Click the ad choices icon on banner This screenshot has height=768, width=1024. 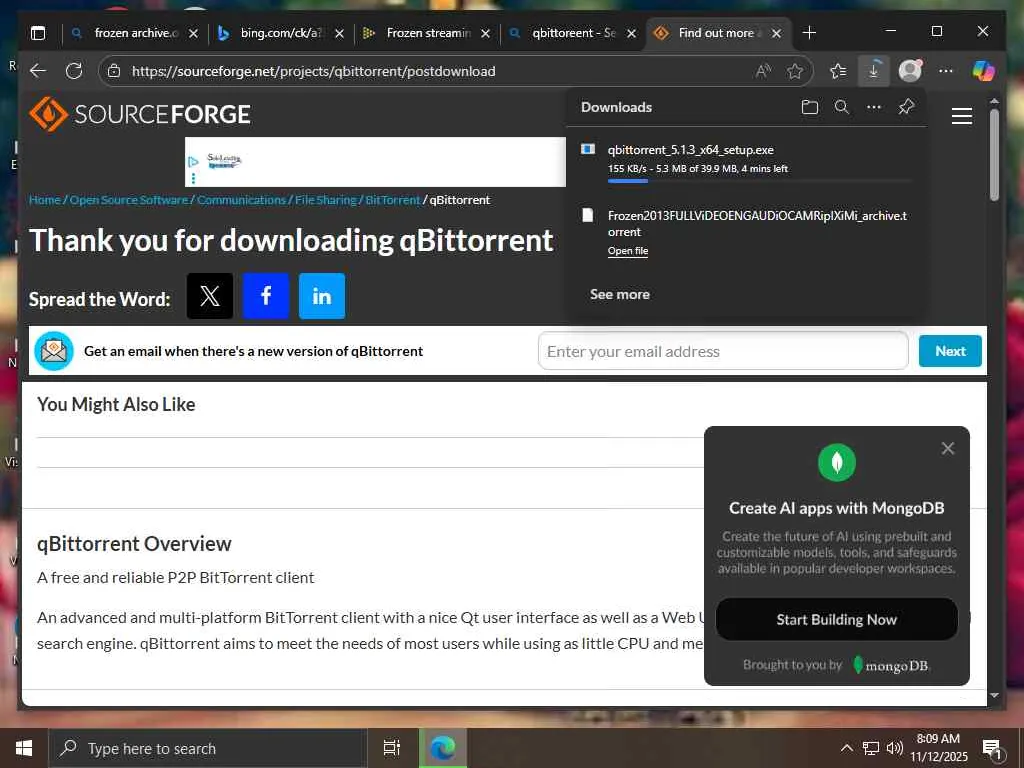(x=193, y=161)
